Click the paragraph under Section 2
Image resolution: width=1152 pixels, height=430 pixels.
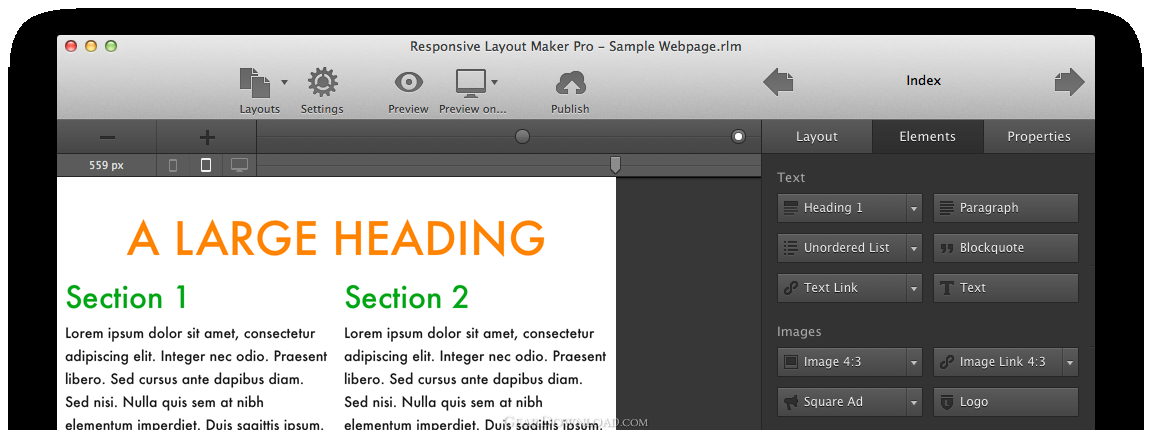click(475, 379)
